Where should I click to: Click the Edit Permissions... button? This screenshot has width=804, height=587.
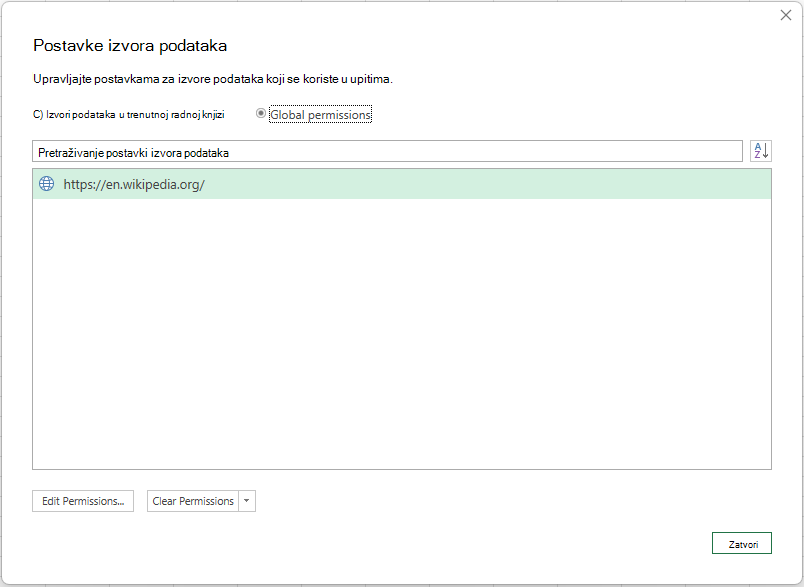[x=83, y=501]
